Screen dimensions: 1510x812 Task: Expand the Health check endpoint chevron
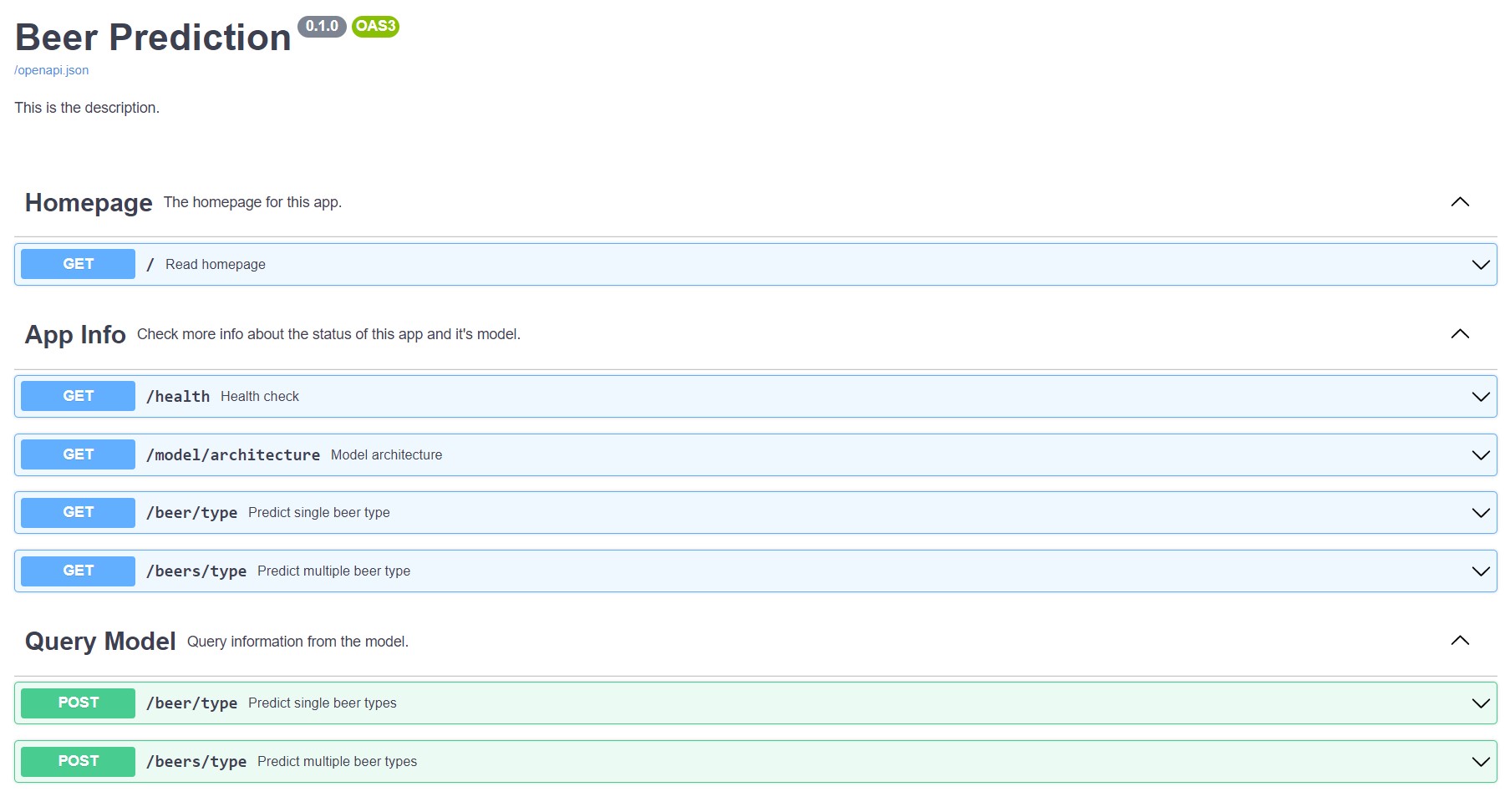pos(1480,397)
